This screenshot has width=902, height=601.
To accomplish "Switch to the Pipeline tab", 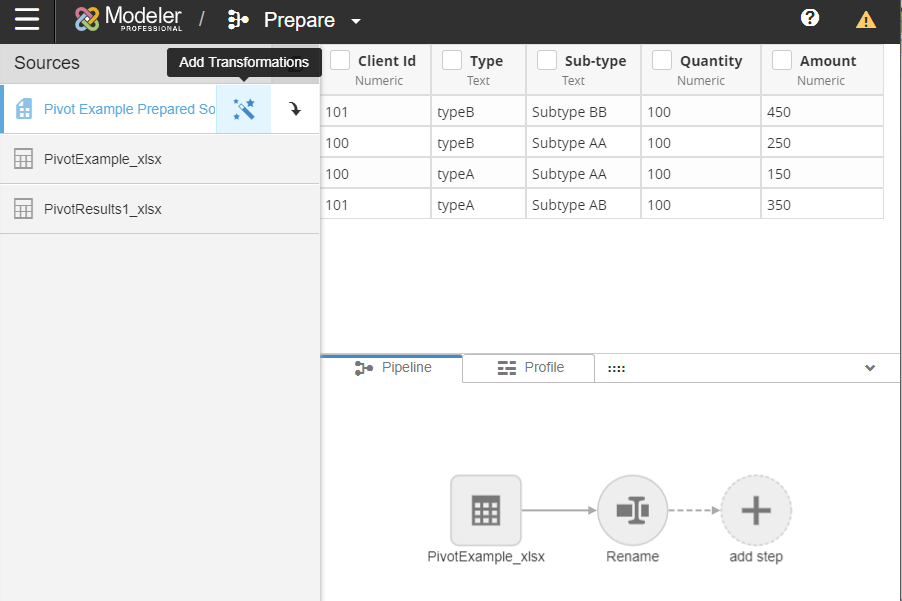I will (x=393, y=368).
